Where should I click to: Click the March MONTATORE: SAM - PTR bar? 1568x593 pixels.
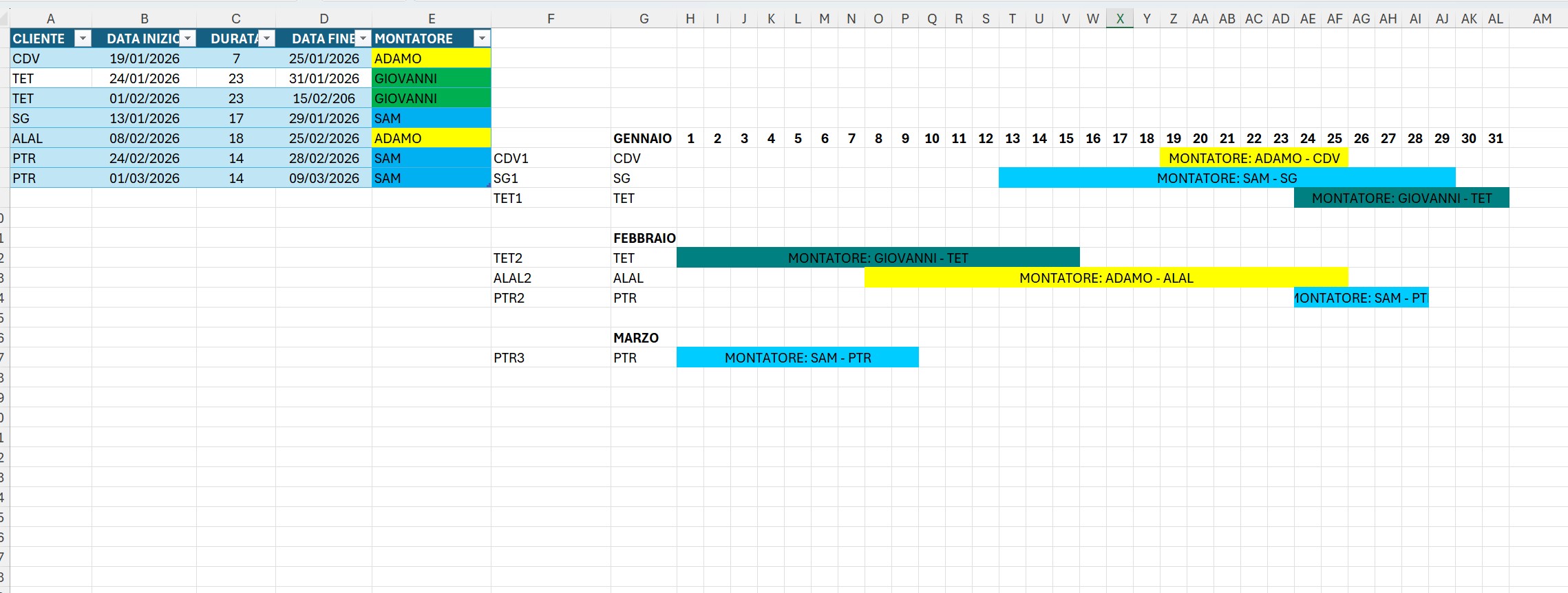point(797,358)
